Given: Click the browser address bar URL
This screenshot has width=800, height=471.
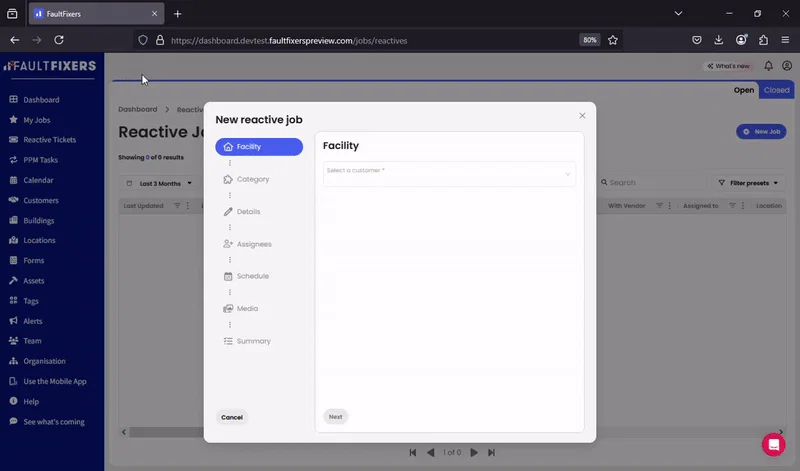Looking at the screenshot, I should (289, 40).
